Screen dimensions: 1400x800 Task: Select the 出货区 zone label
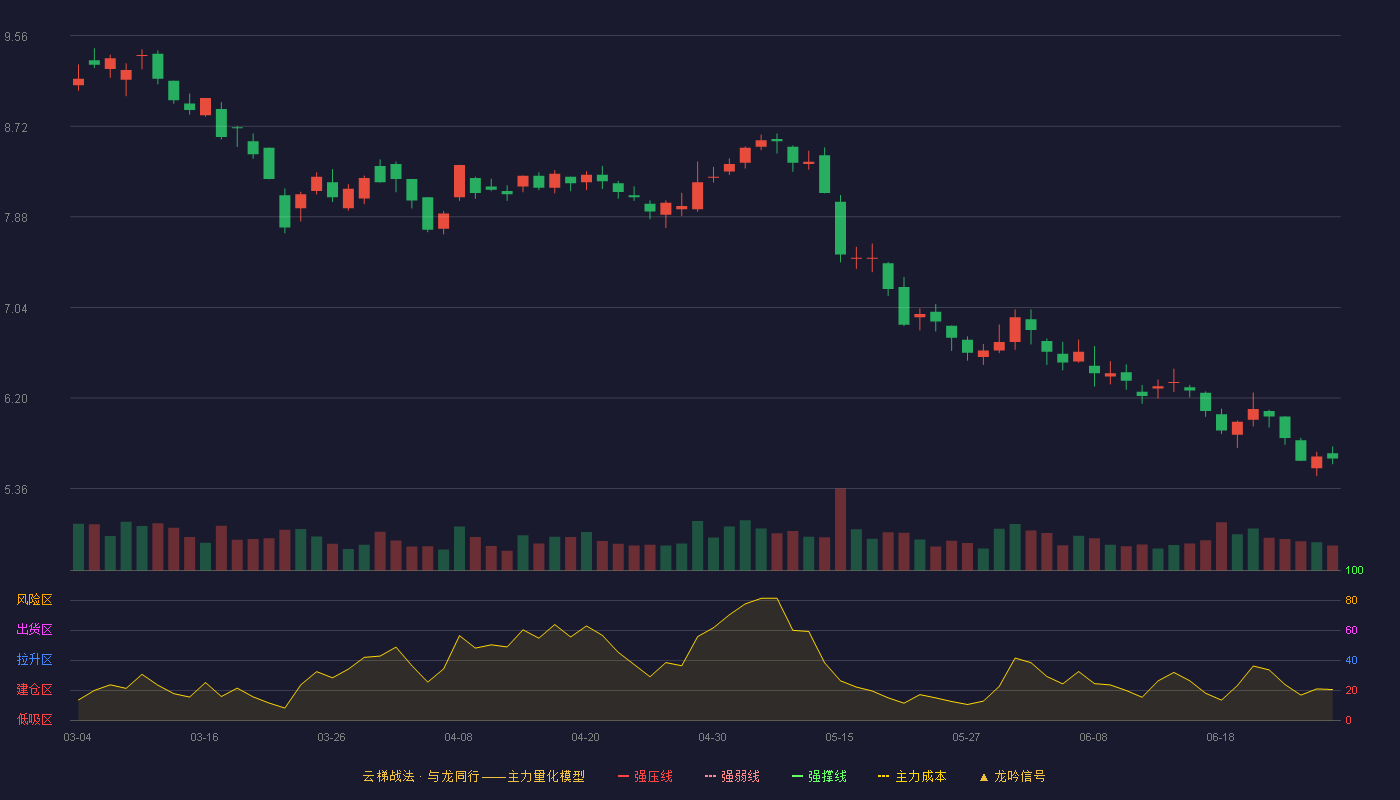coord(34,630)
